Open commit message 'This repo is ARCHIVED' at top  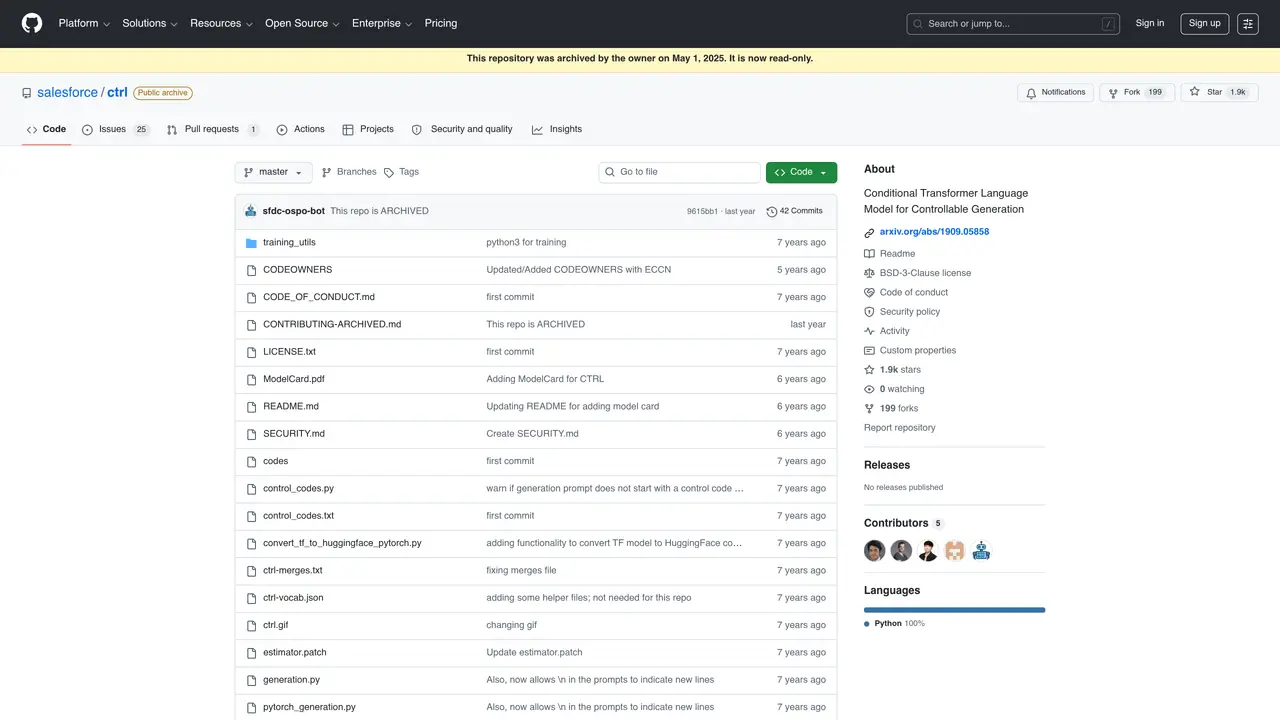tap(379, 211)
